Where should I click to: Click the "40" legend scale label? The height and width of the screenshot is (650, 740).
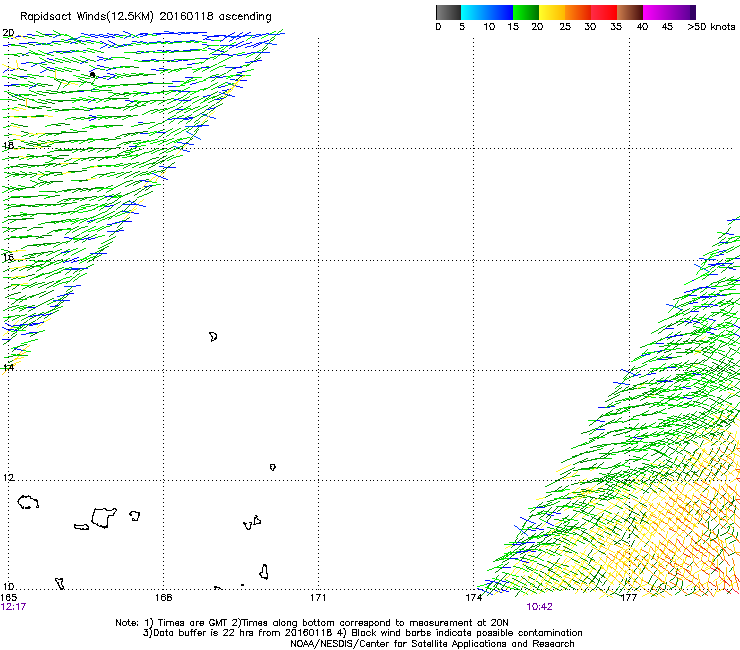point(642,26)
